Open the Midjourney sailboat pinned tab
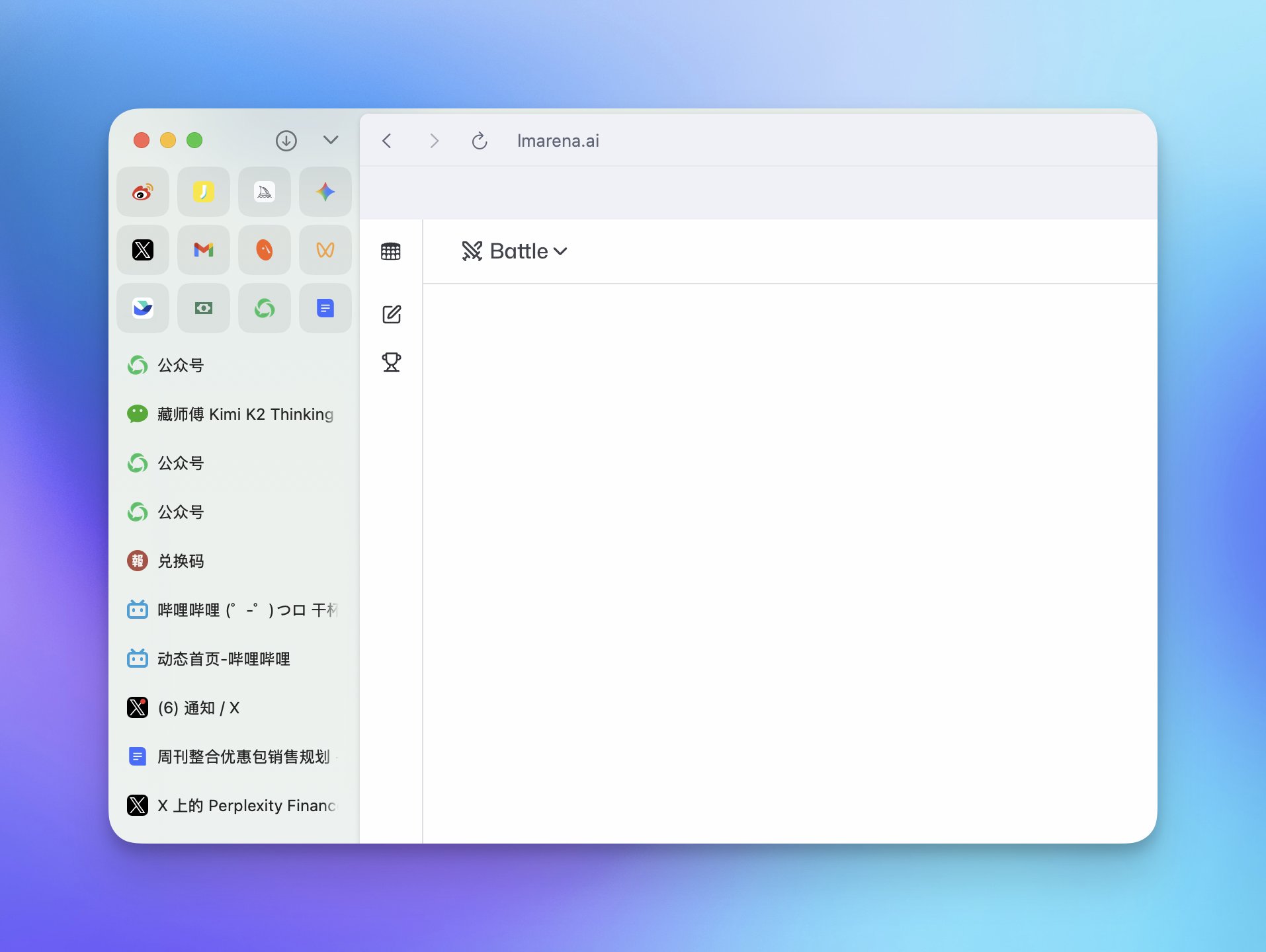The height and width of the screenshot is (952, 1266). [265, 192]
